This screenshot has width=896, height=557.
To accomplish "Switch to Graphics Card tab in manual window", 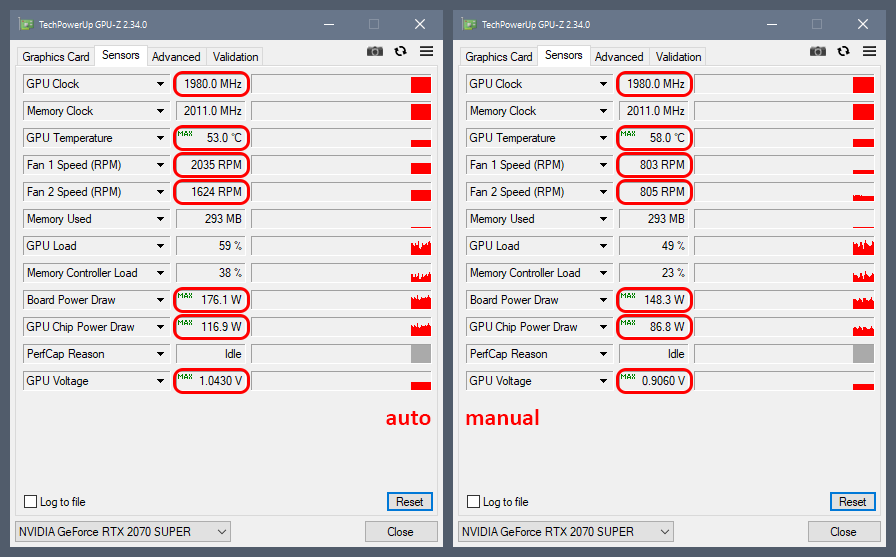I will pos(498,57).
